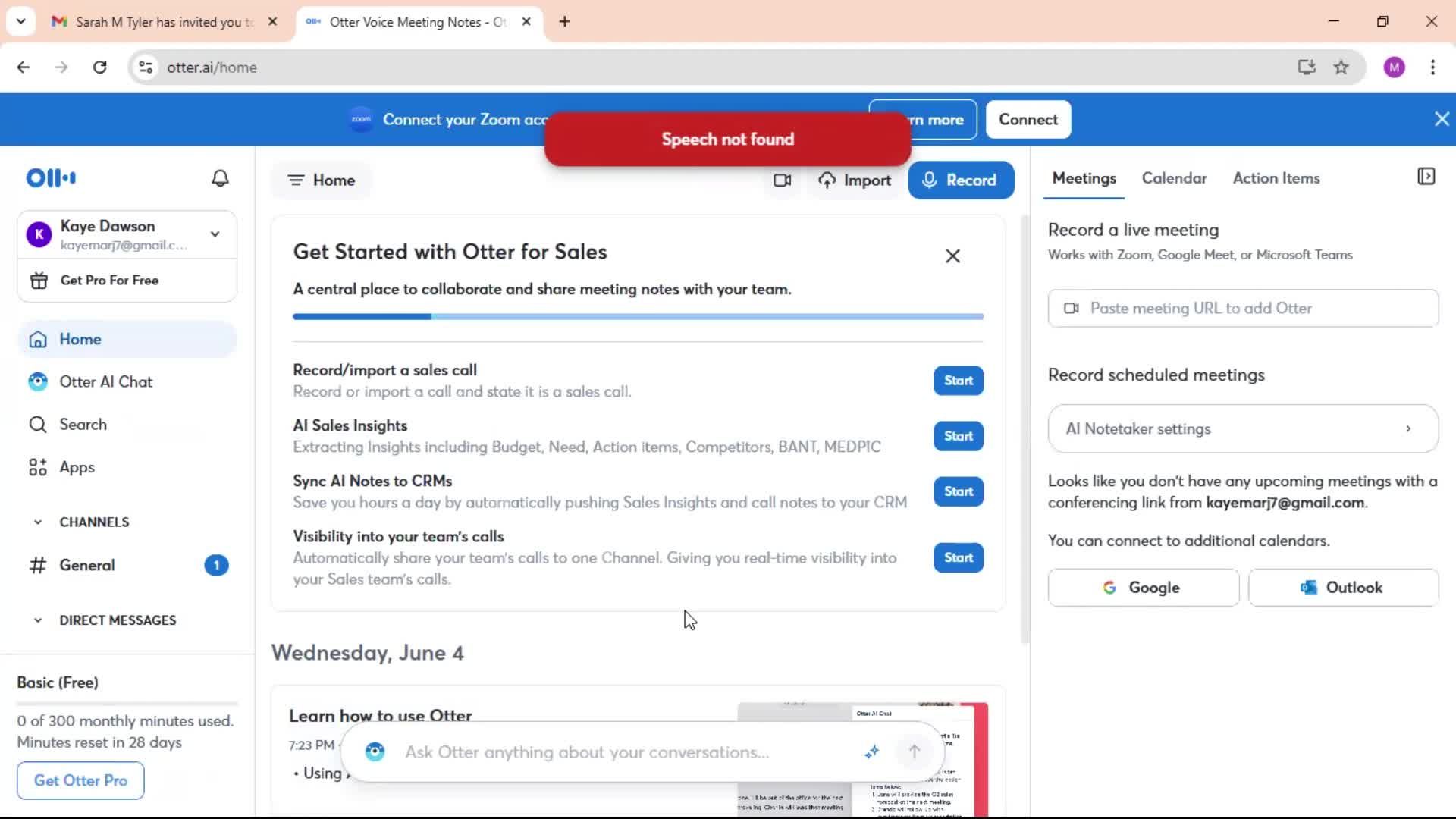
Task: Click Get Otter Pro button
Action: click(80, 780)
